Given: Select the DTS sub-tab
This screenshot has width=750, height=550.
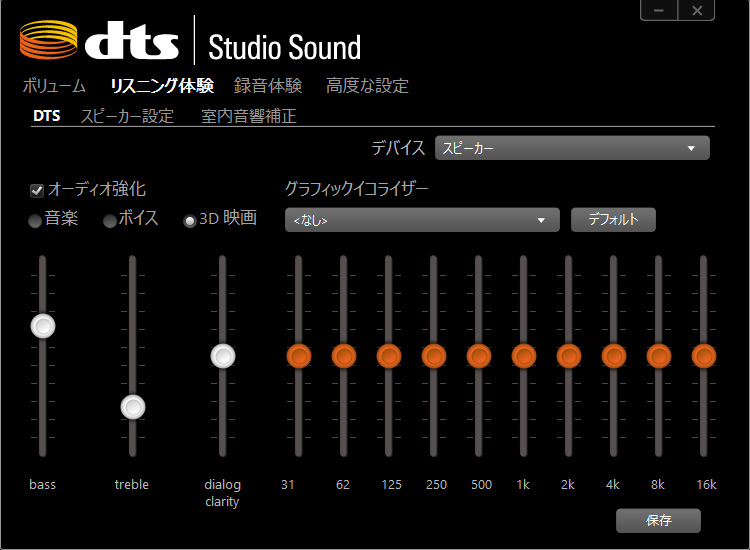Looking at the screenshot, I should pos(46,116).
